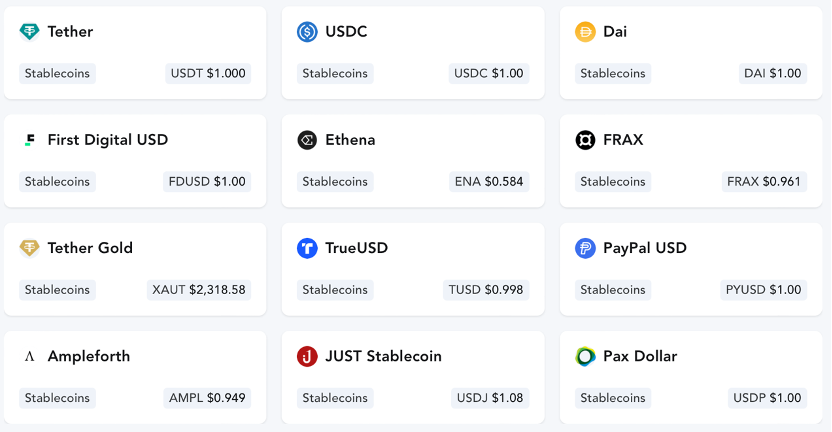The image size is (832, 432).
Task: Click the XAUT $2,318.58 price badge
Action: [199, 290]
